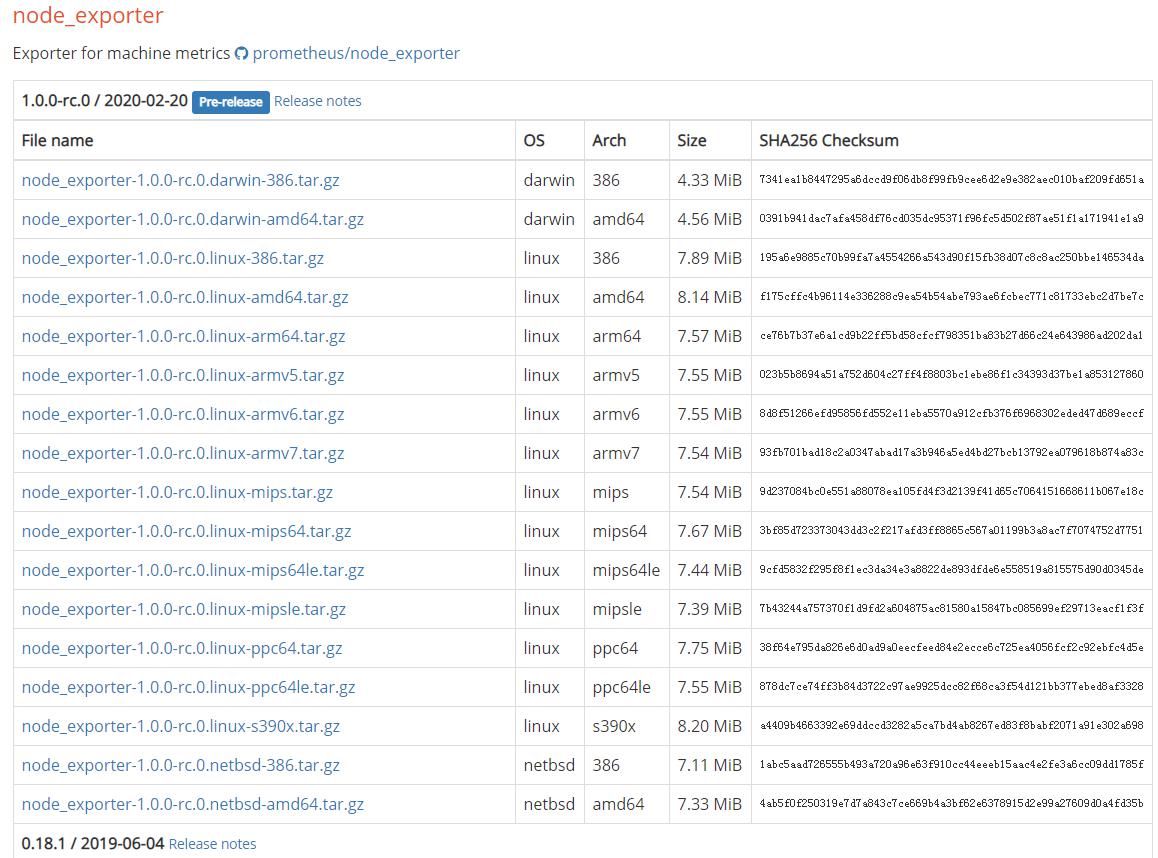1158x858 pixels.
Task: Open Release notes for 0.18.1
Action: [x=213, y=843]
